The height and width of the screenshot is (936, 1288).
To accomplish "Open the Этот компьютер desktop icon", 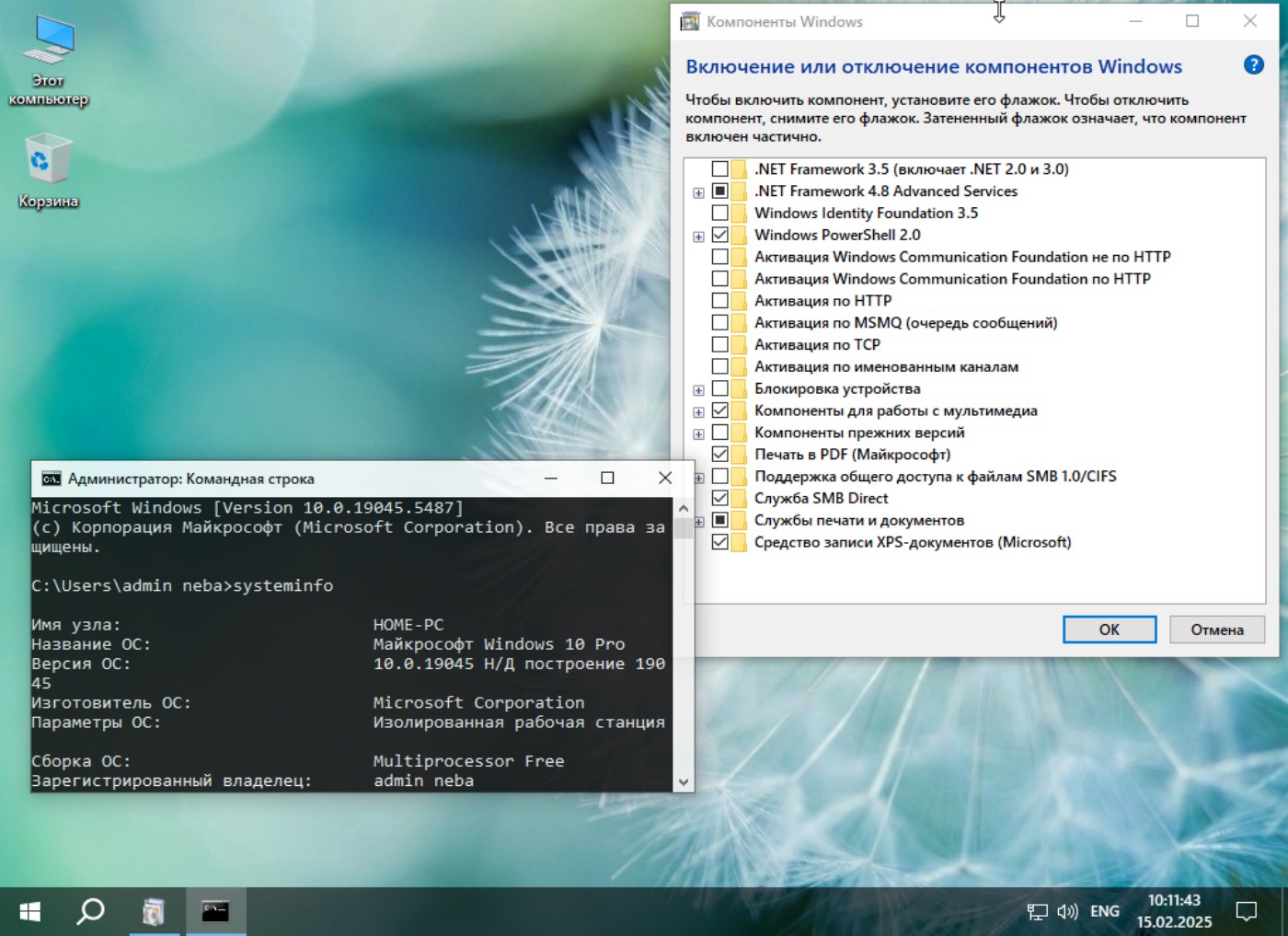I will pos(48,60).
